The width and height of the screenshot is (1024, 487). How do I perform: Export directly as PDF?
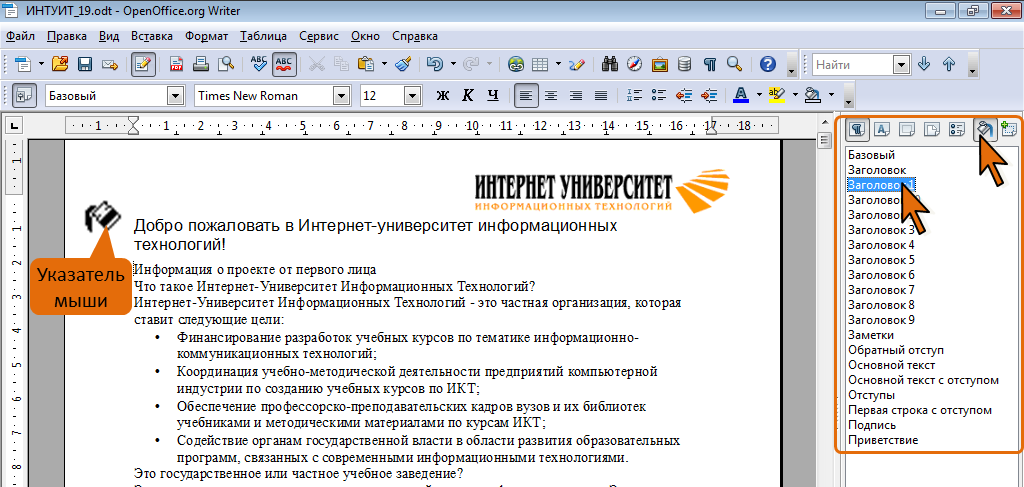[x=177, y=64]
